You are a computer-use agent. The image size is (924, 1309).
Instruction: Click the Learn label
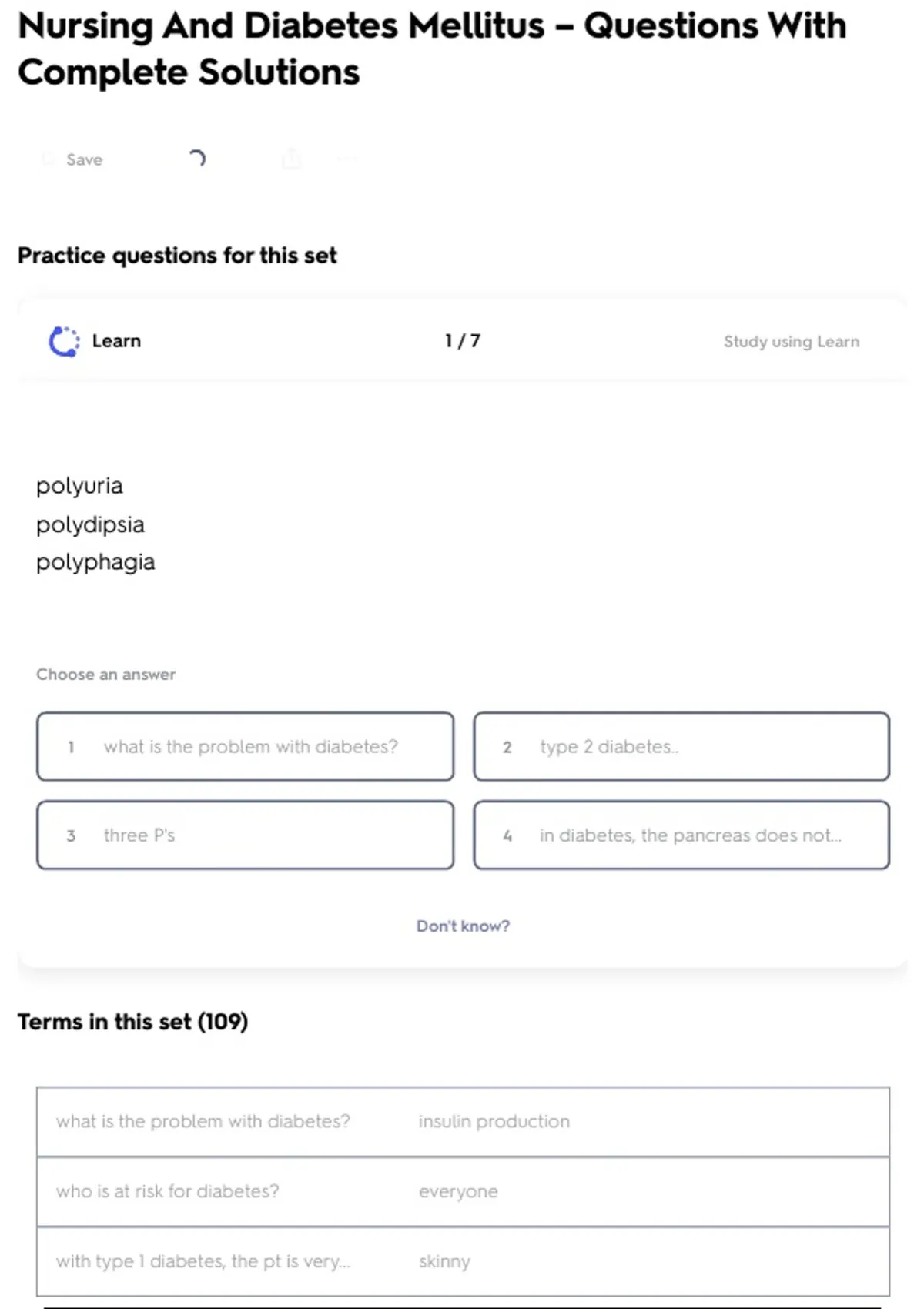tap(116, 341)
